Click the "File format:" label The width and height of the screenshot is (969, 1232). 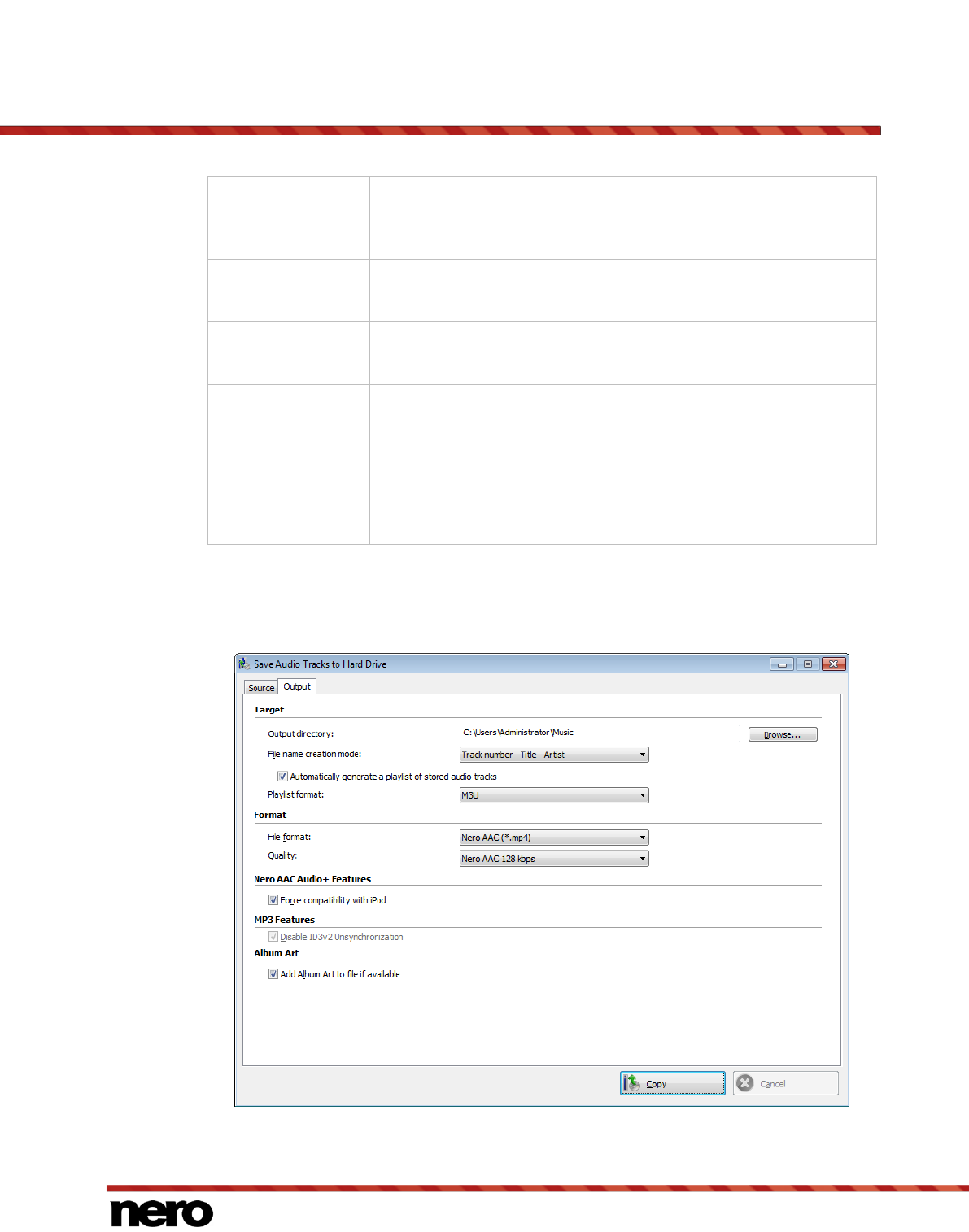click(x=289, y=837)
